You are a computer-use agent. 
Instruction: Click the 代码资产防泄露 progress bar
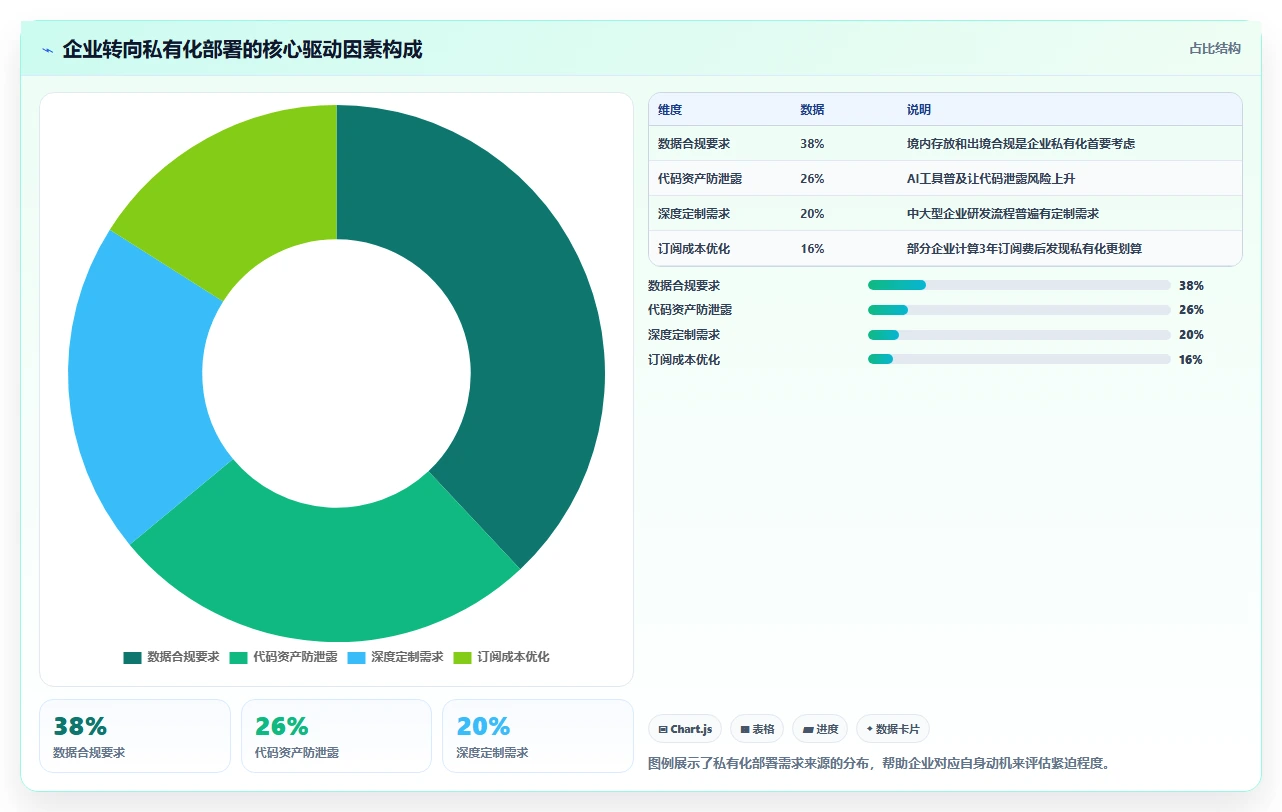(1019, 310)
